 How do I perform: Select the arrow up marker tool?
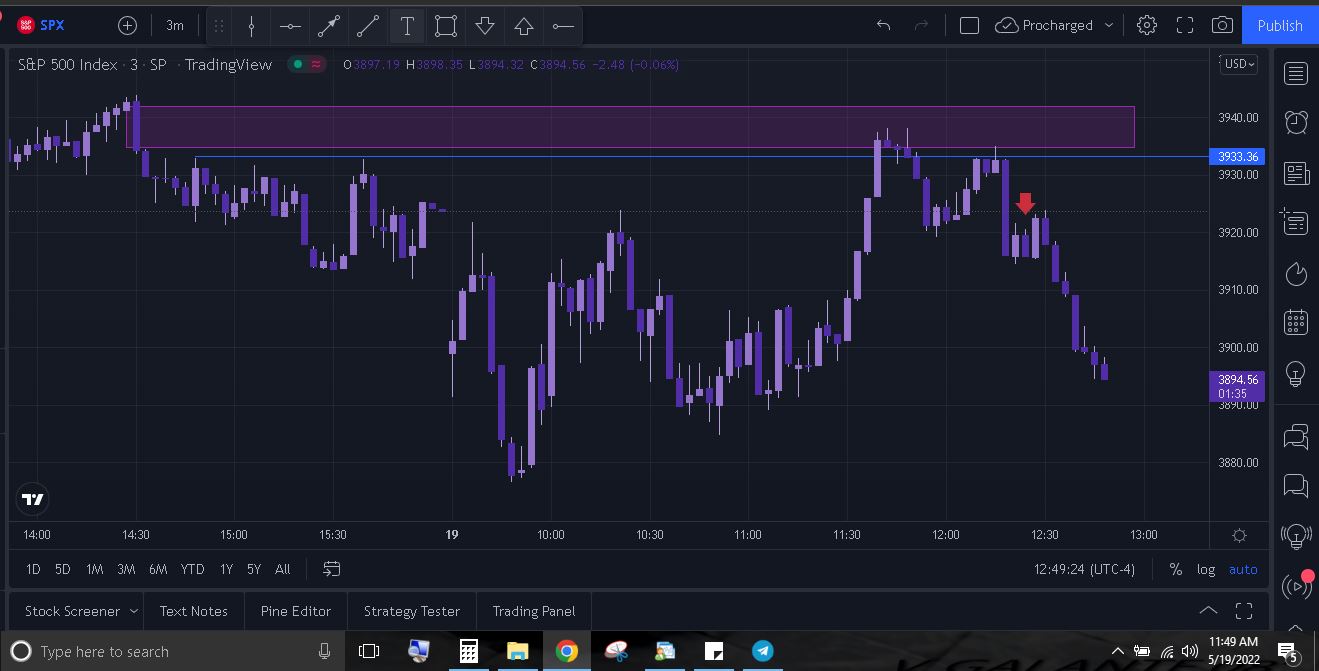[x=524, y=26]
